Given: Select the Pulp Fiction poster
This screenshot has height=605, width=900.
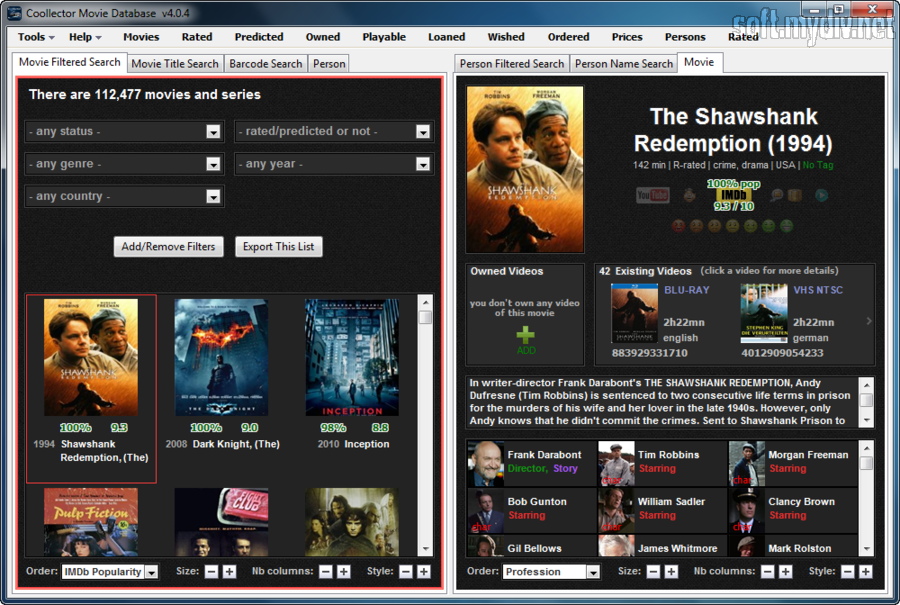Looking at the screenshot, I should pyautogui.click(x=91, y=522).
